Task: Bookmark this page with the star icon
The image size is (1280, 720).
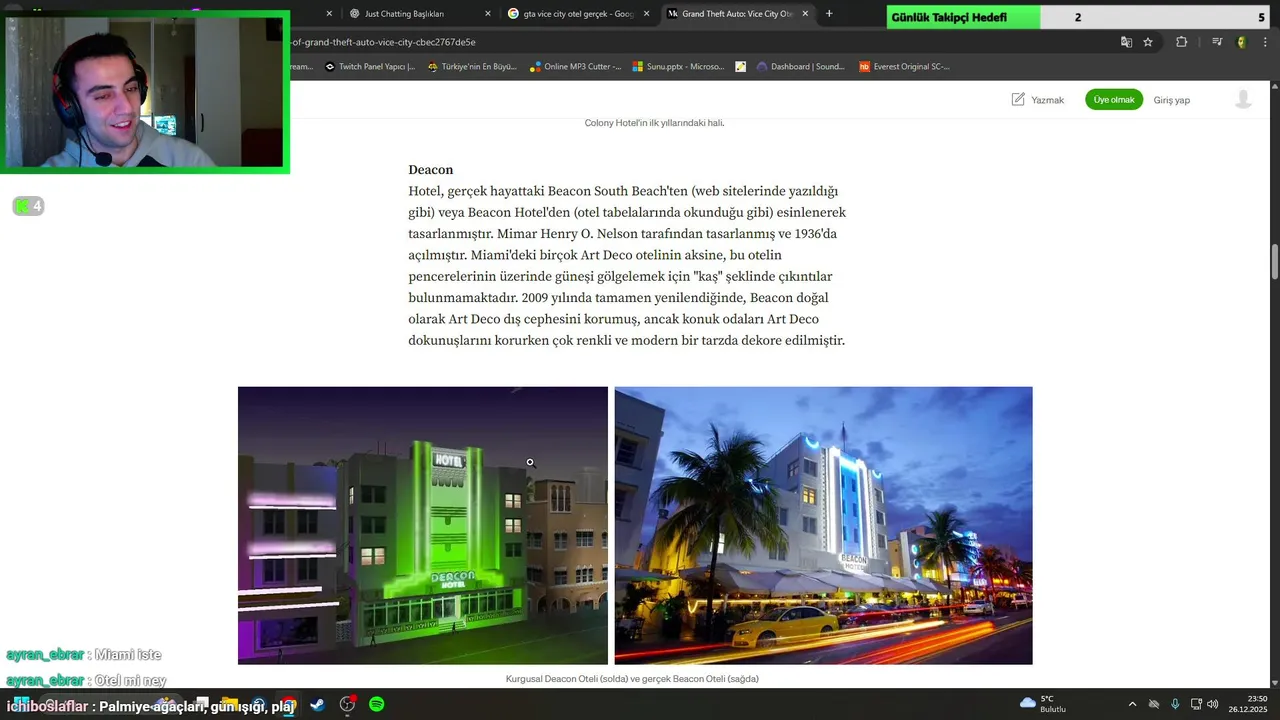Action: click(x=1148, y=42)
